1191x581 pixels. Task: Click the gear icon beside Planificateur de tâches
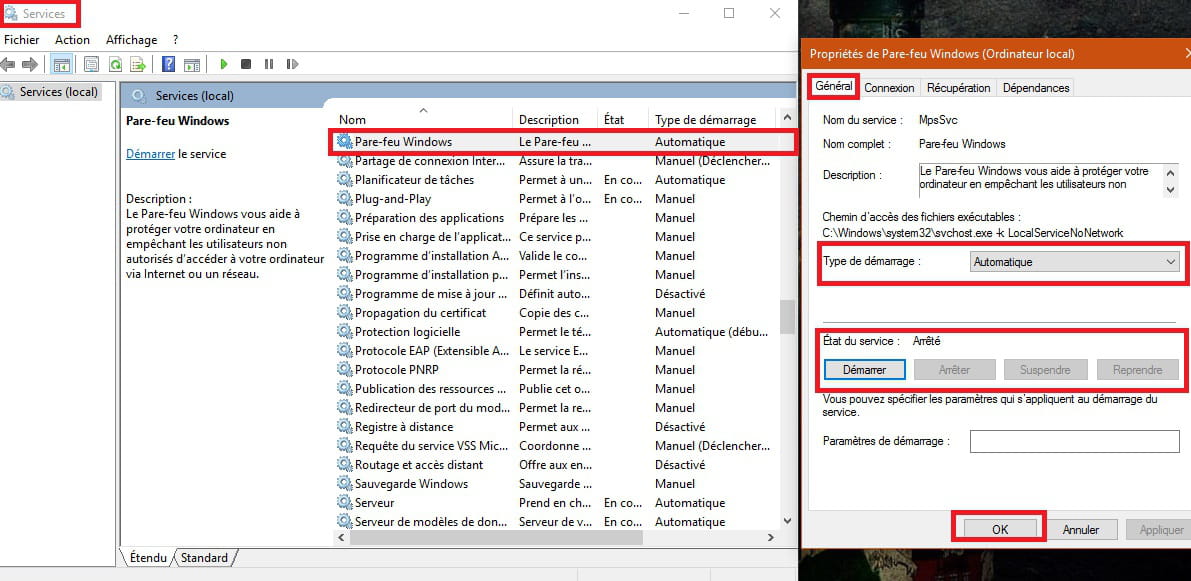(345, 180)
